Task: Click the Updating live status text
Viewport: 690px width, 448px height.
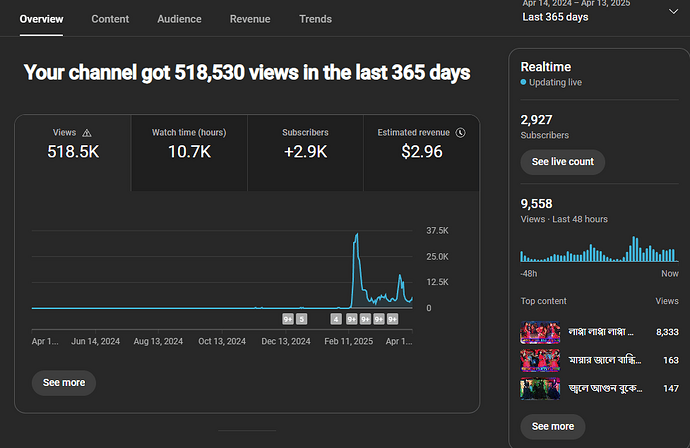Action: (555, 82)
